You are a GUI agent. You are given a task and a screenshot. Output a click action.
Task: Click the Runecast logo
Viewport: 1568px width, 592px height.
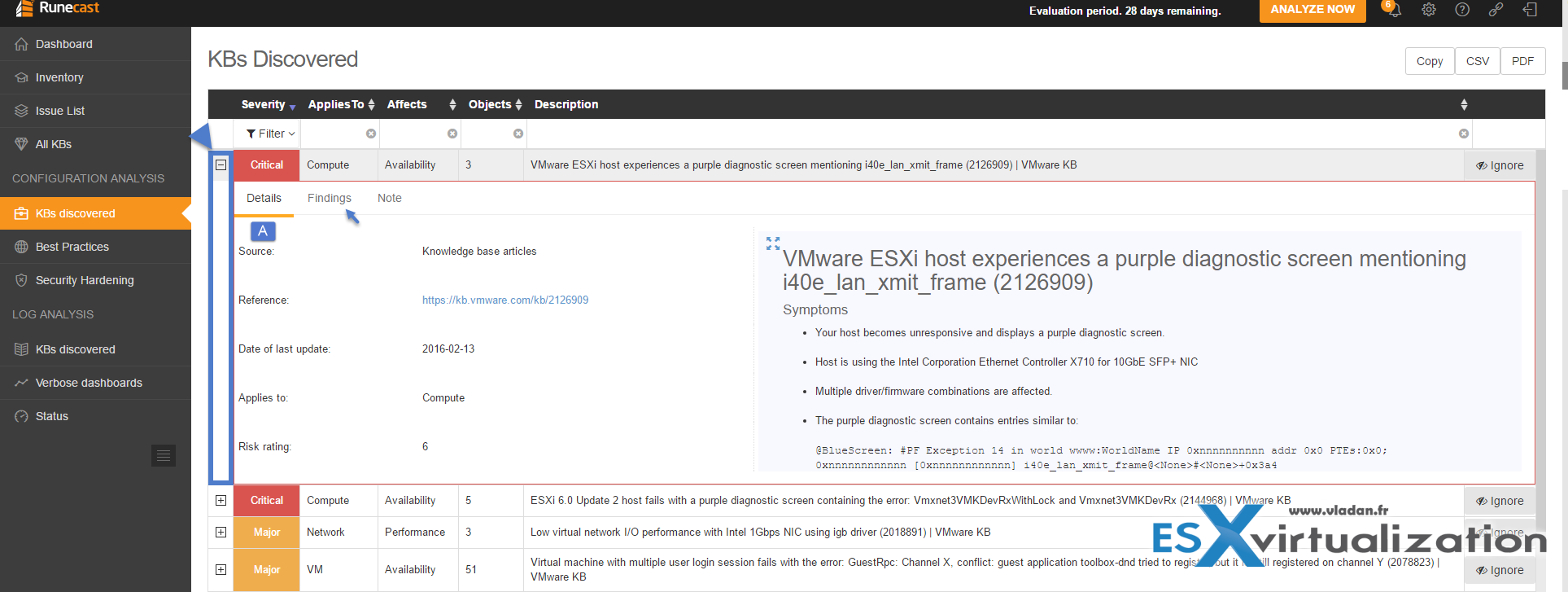(59, 8)
